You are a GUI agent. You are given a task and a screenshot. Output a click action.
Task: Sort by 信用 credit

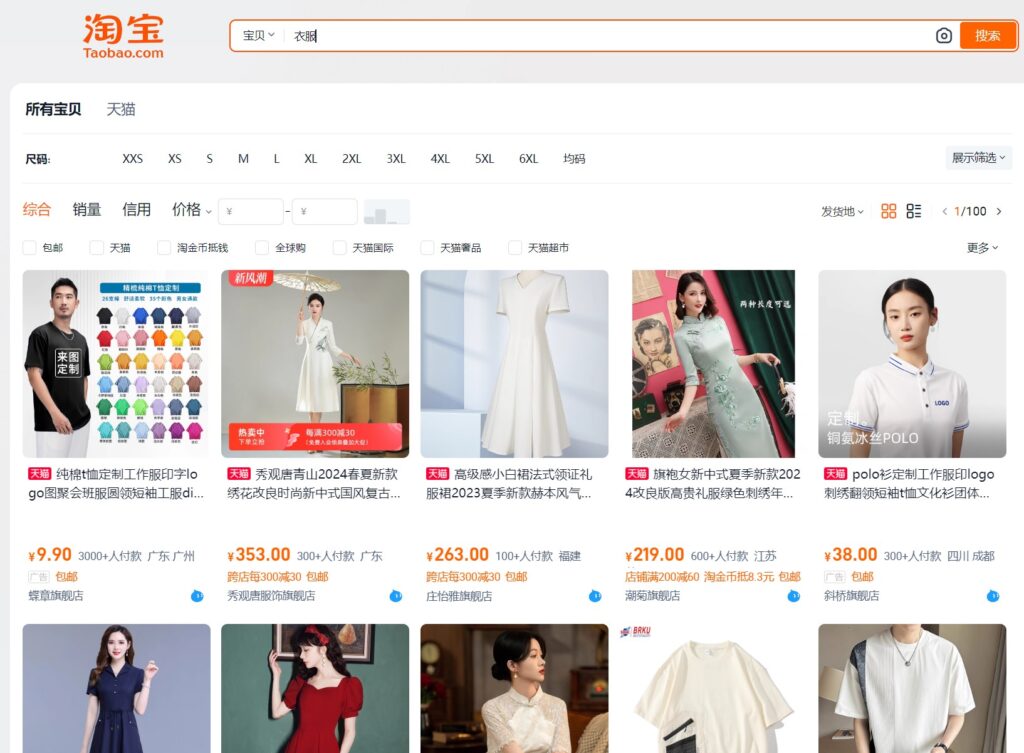click(x=136, y=210)
